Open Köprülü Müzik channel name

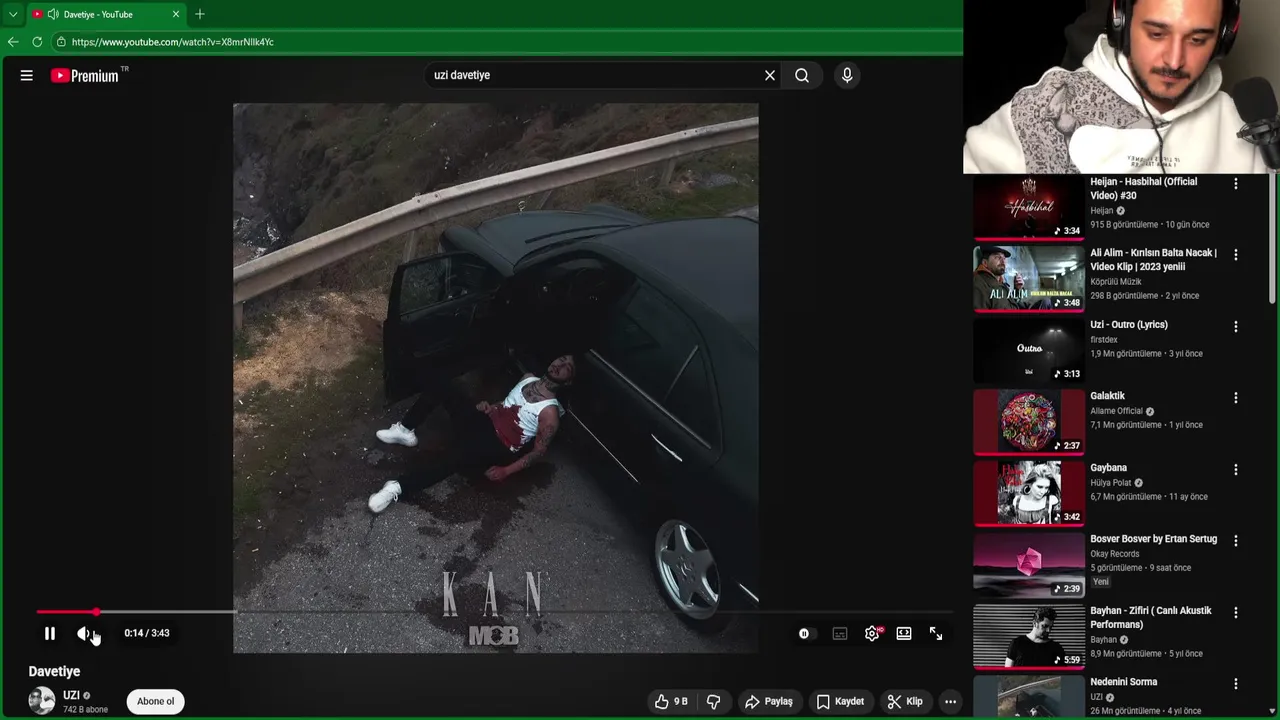(x=1116, y=282)
